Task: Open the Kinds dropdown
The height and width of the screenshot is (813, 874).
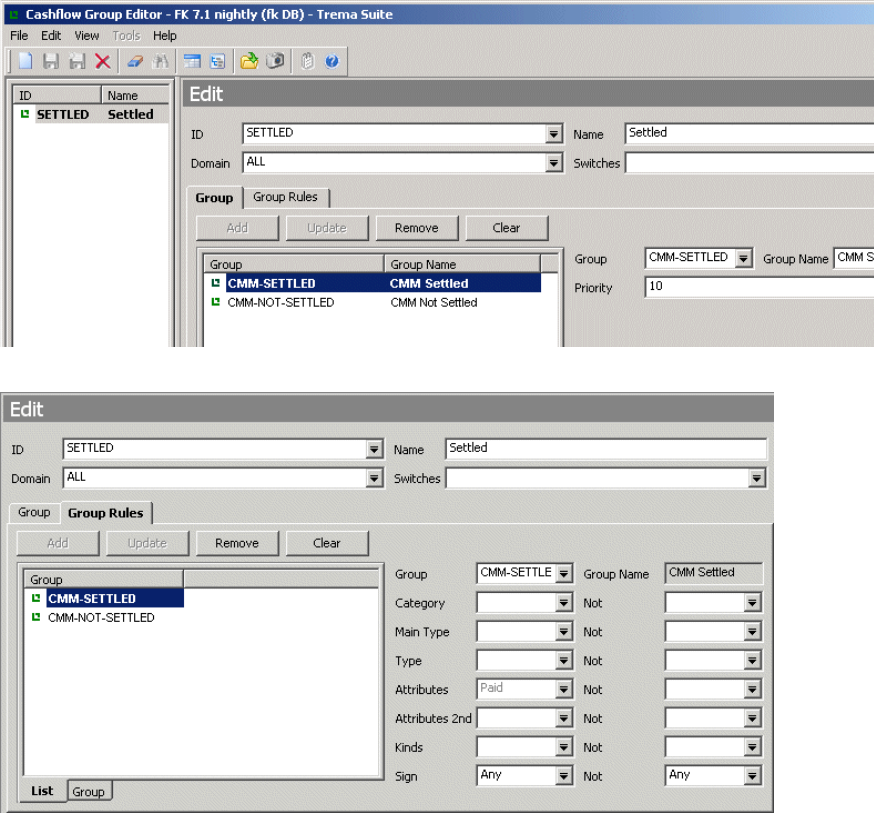Action: [x=564, y=748]
